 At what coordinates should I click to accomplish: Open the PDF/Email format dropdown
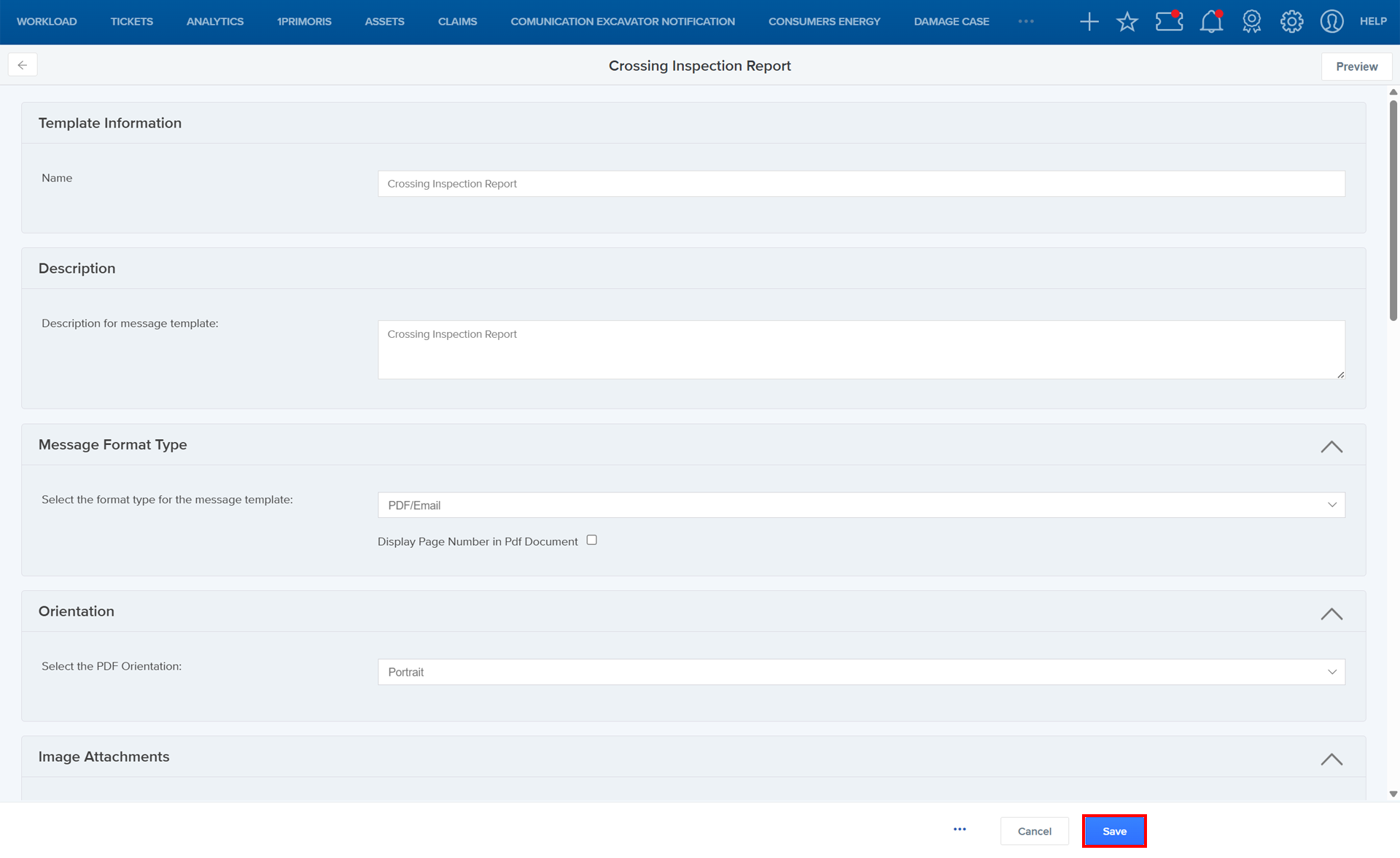860,505
